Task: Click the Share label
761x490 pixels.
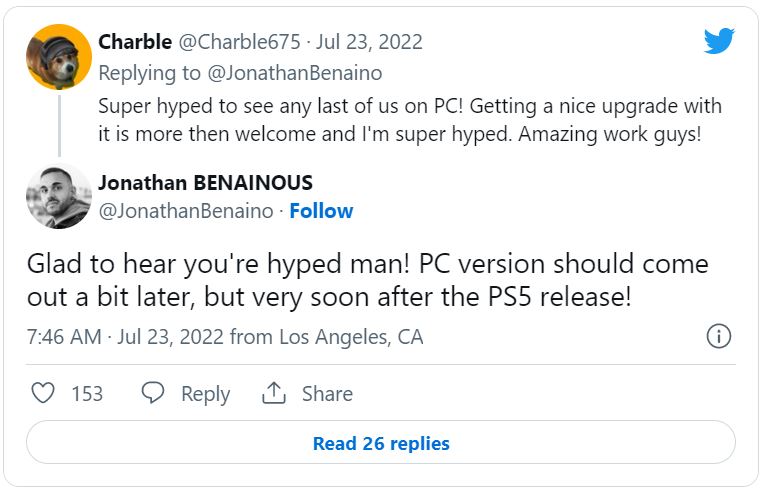Action: pos(327,393)
